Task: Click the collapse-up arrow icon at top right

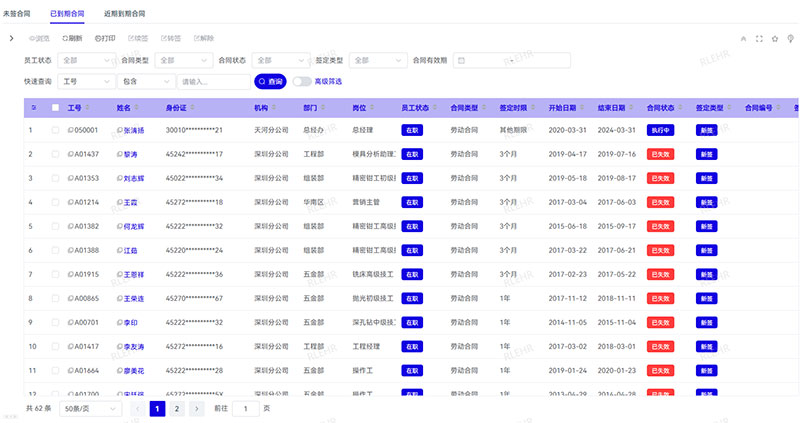Action: coord(743,39)
